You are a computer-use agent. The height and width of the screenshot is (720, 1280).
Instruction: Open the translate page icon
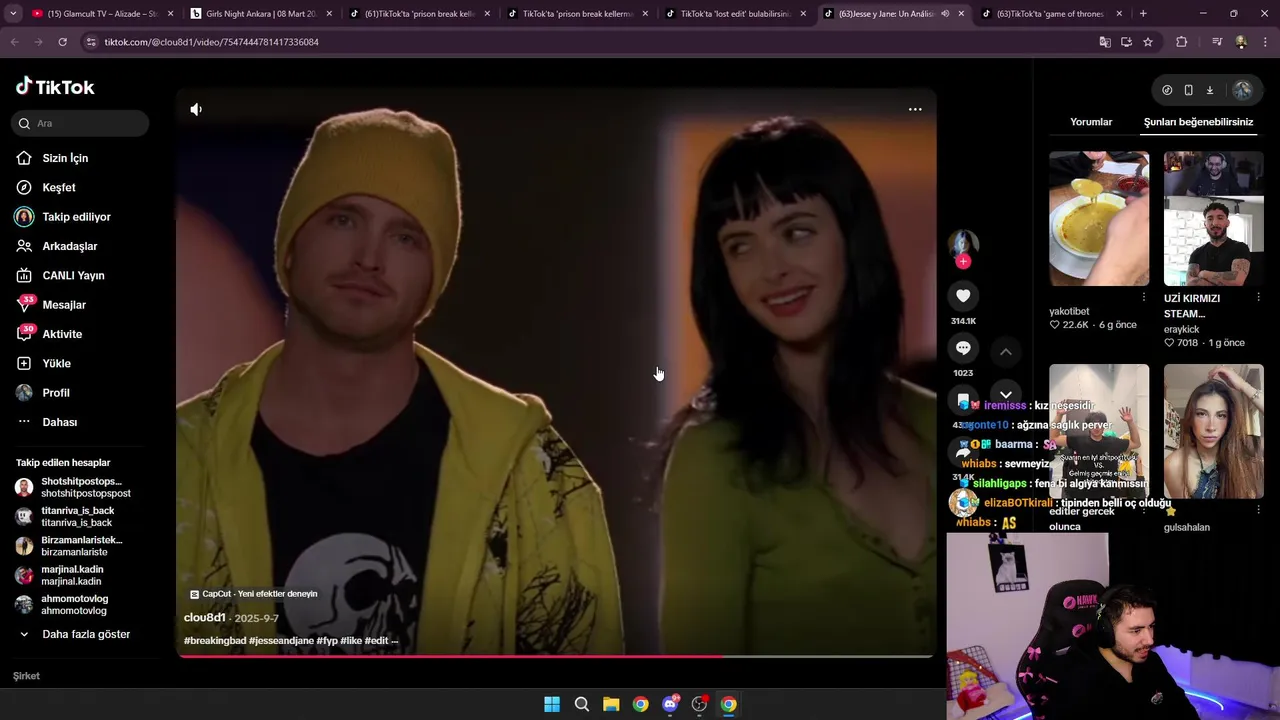coord(1105,42)
